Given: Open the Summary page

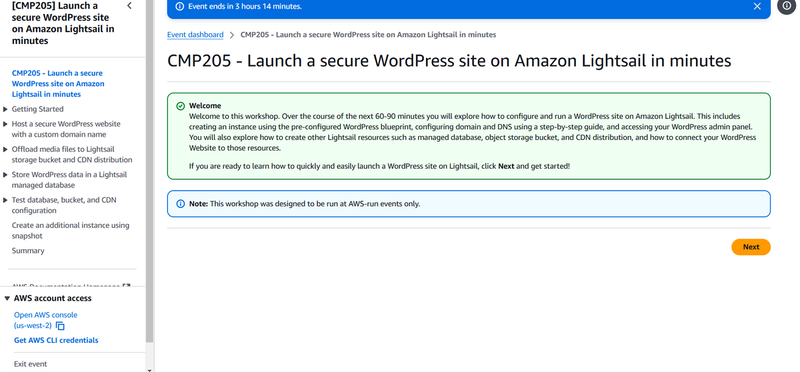Looking at the screenshot, I should point(28,251).
